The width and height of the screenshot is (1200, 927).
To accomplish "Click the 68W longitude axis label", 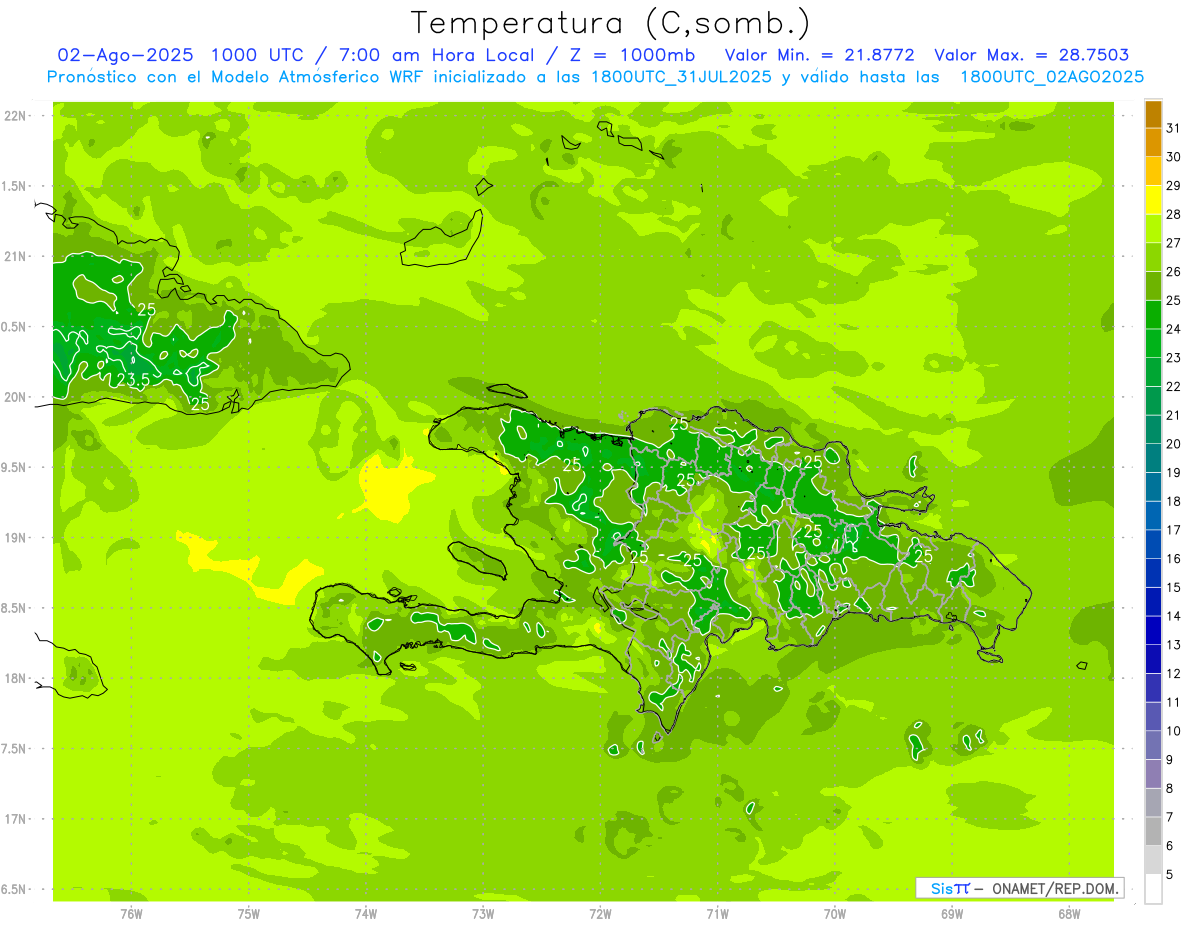I will click(1069, 913).
